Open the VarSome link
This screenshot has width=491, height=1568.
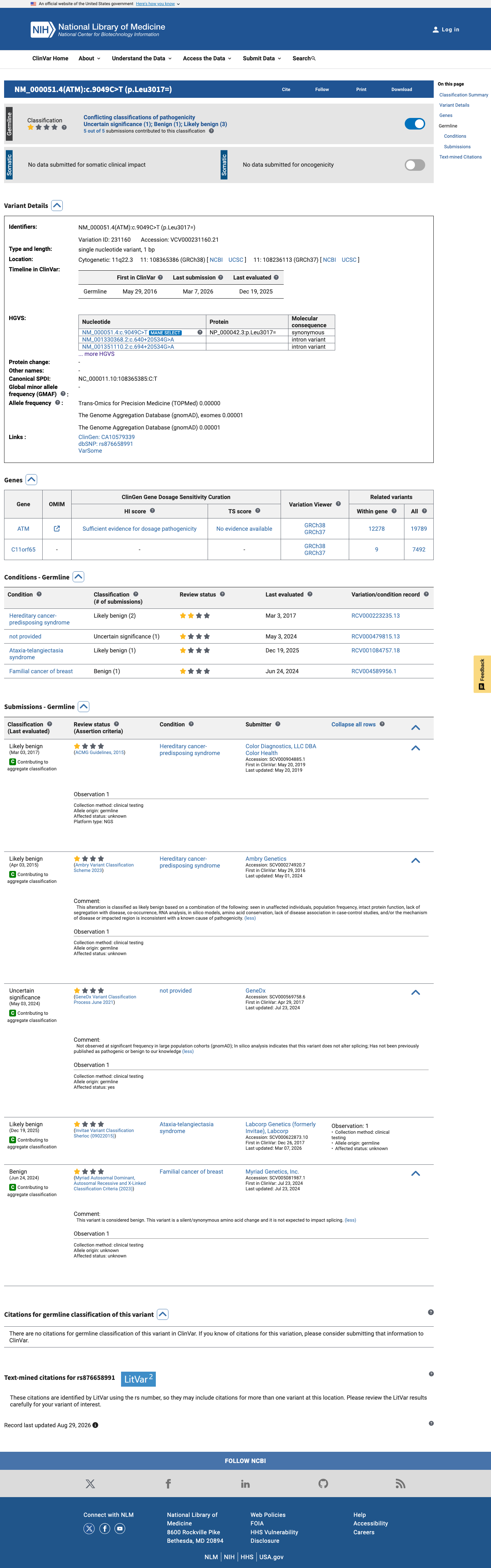pos(90,450)
